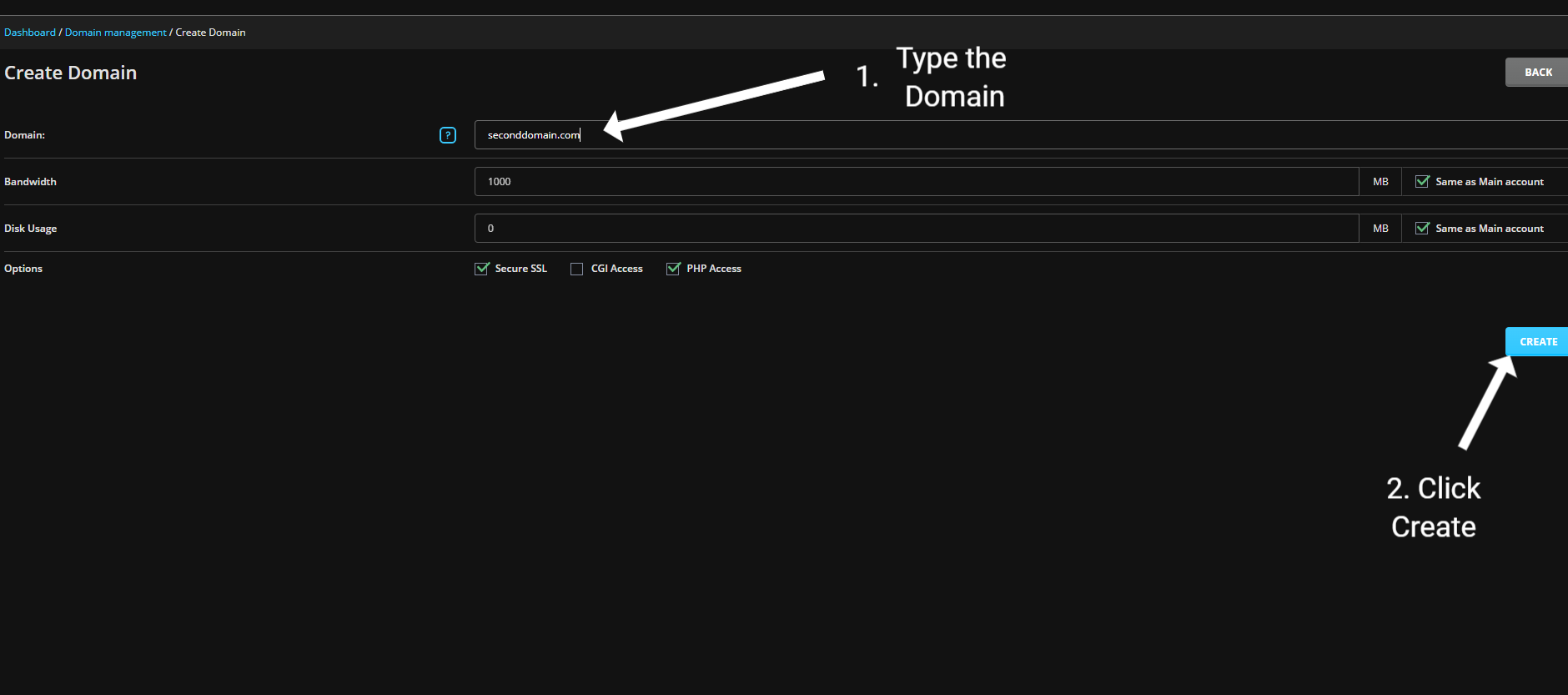This screenshot has height=695, width=1568.
Task: Toggle Disk Usage Same as Main account checkbox
Action: (x=1423, y=229)
